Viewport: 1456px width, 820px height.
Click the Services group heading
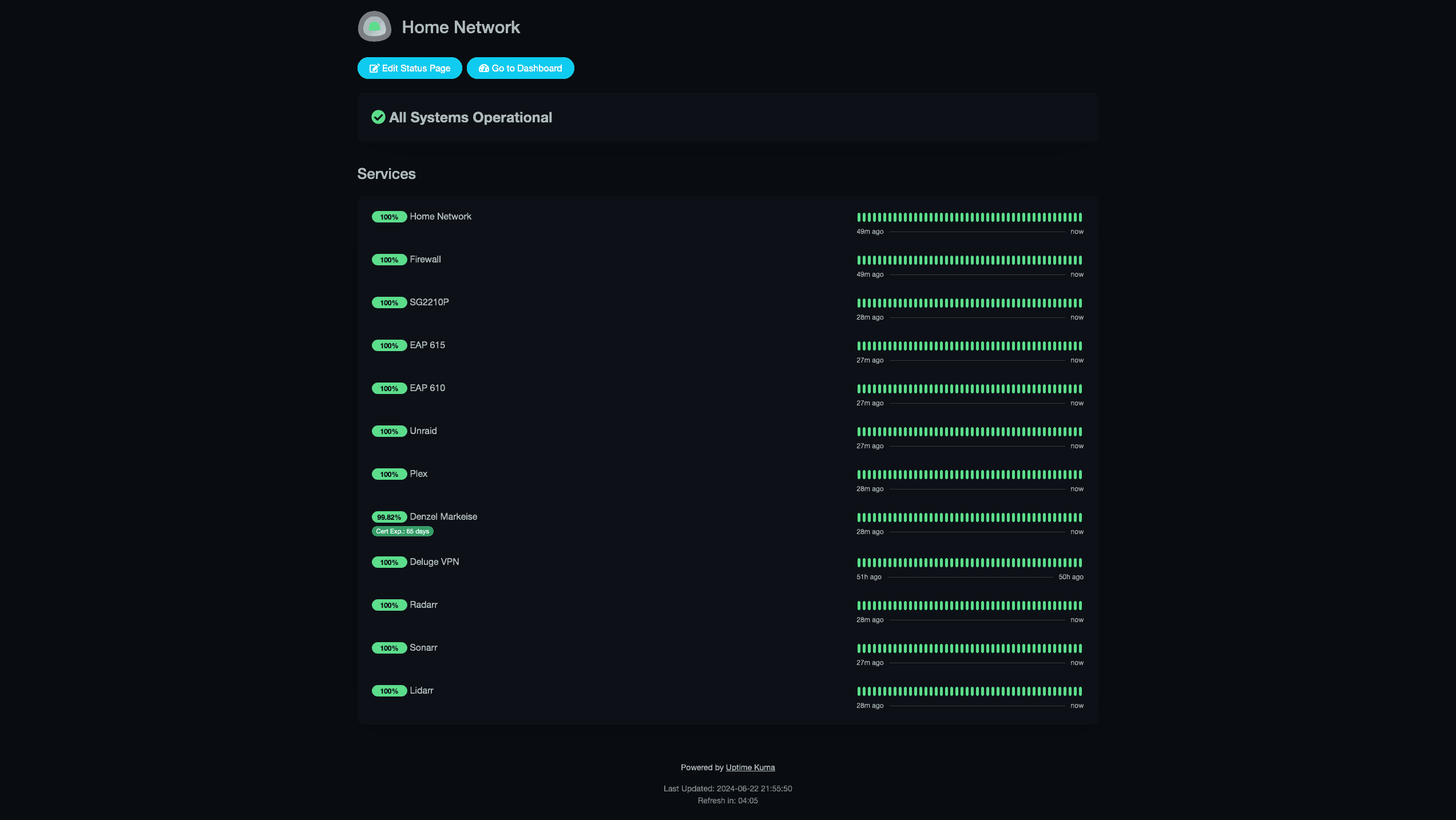(x=386, y=174)
